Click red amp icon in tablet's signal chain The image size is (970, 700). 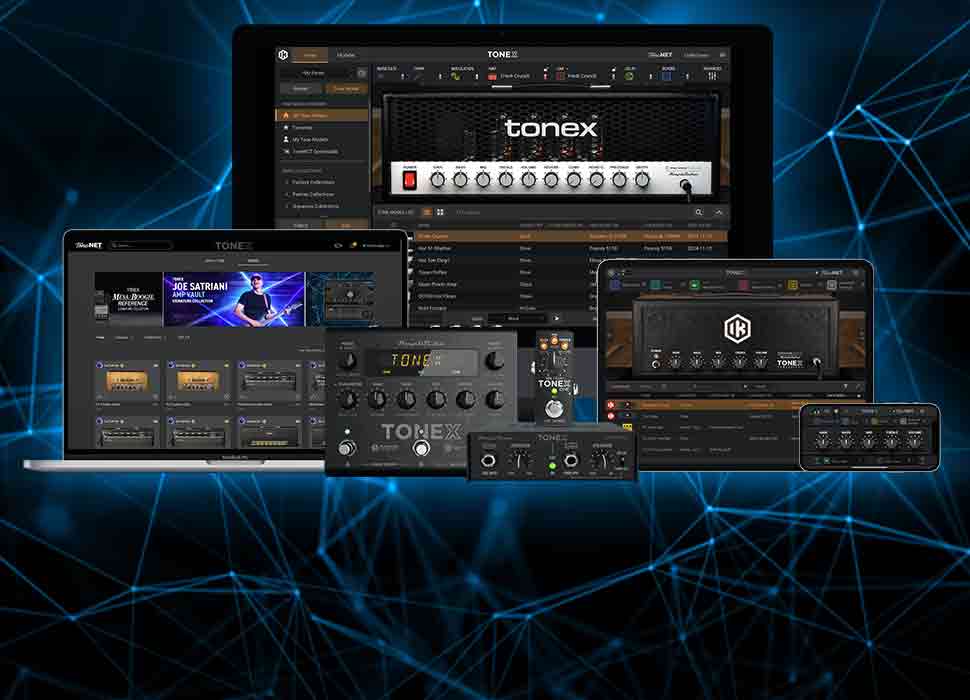click(743, 285)
